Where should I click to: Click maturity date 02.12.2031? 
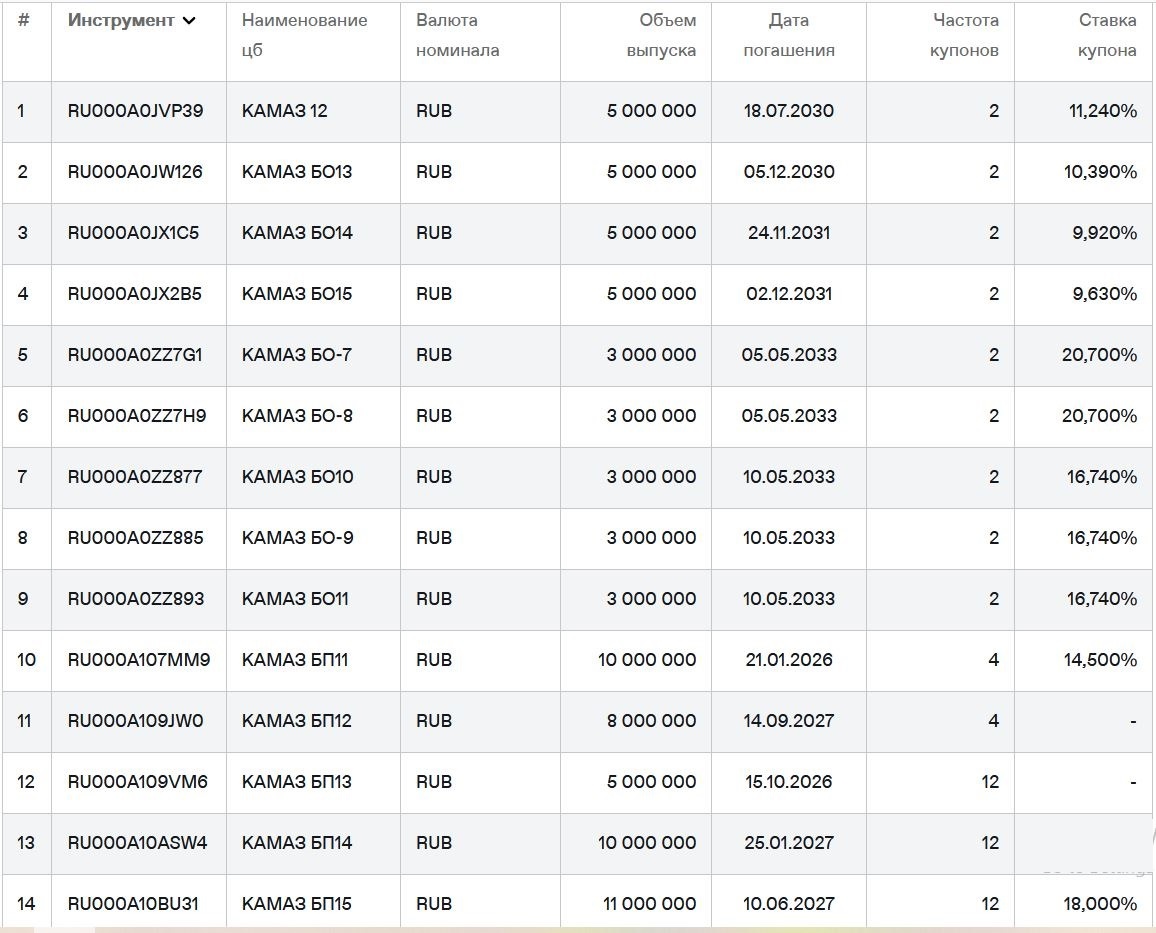pos(789,295)
